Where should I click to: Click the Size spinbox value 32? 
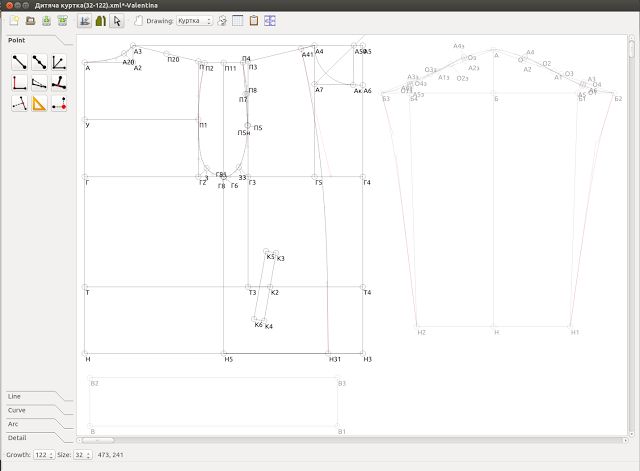pyautogui.click(x=82, y=455)
